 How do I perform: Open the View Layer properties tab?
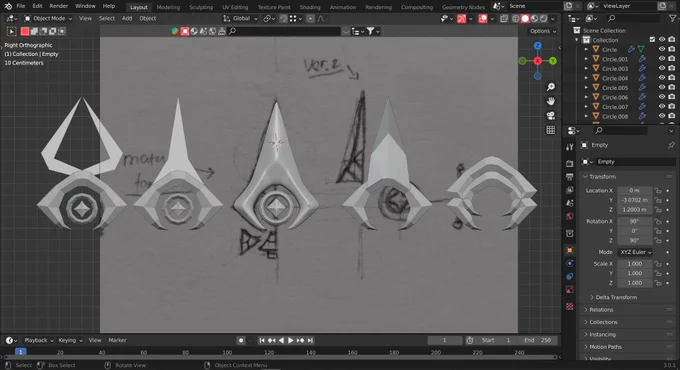pyautogui.click(x=570, y=190)
